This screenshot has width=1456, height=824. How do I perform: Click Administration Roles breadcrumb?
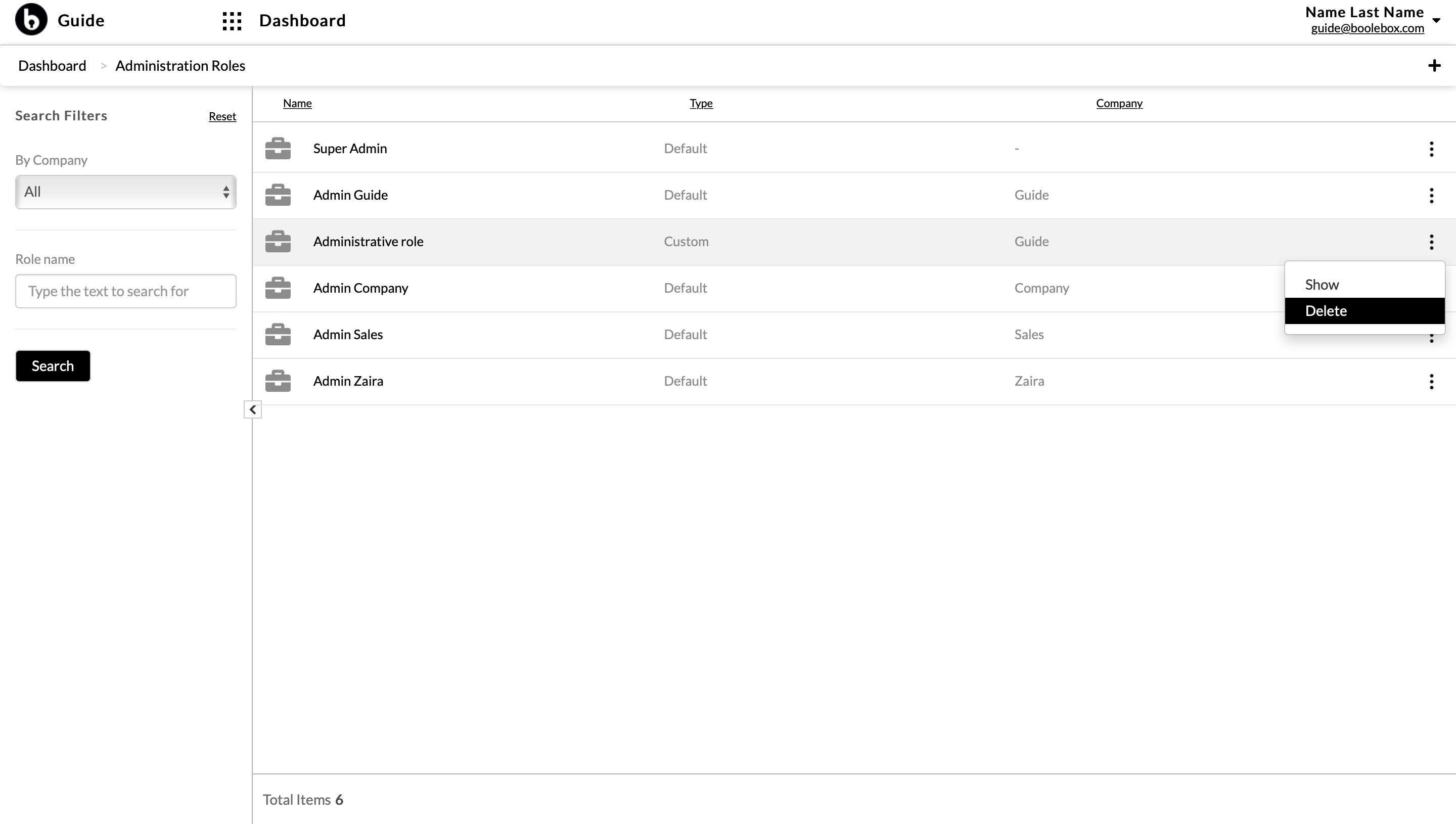tap(180, 66)
